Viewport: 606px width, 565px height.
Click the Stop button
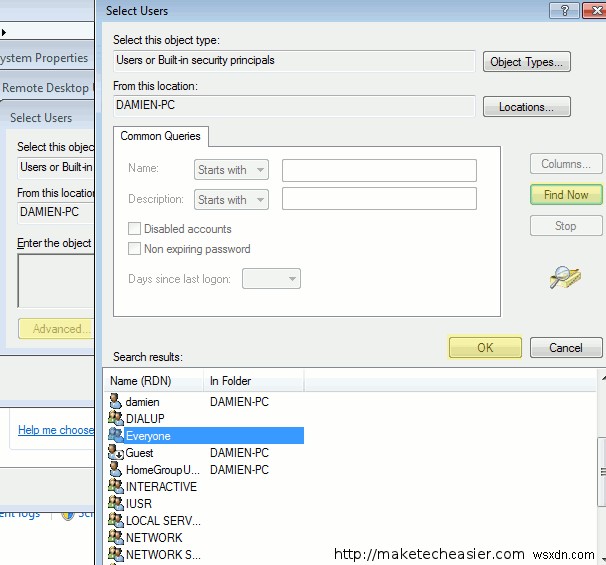coord(566,226)
